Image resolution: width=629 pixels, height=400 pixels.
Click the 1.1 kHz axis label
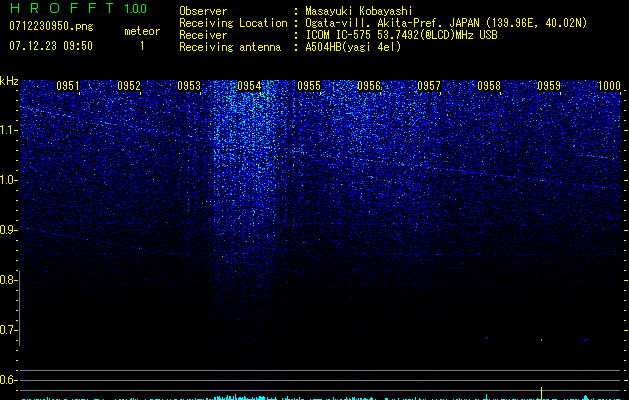8,130
